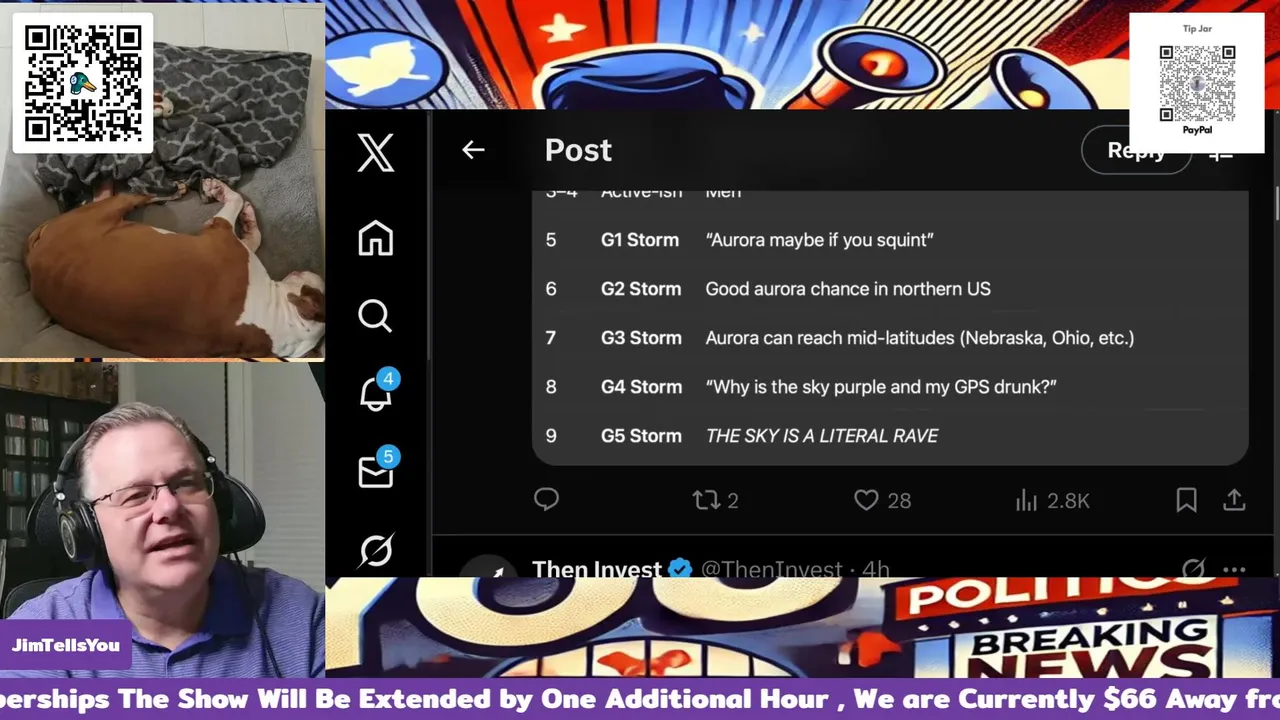
Task: Open the X logo home link
Action: coord(376,153)
